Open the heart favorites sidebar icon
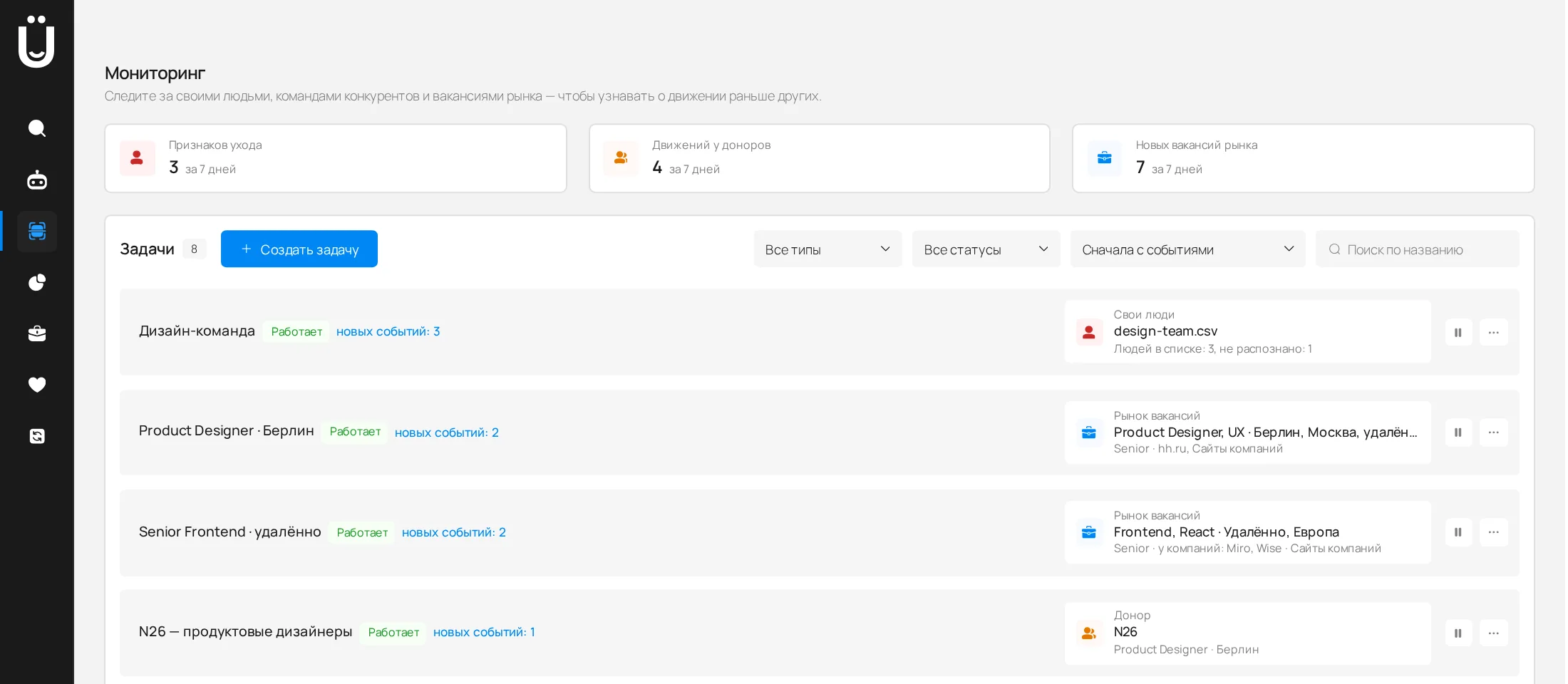 [37, 385]
